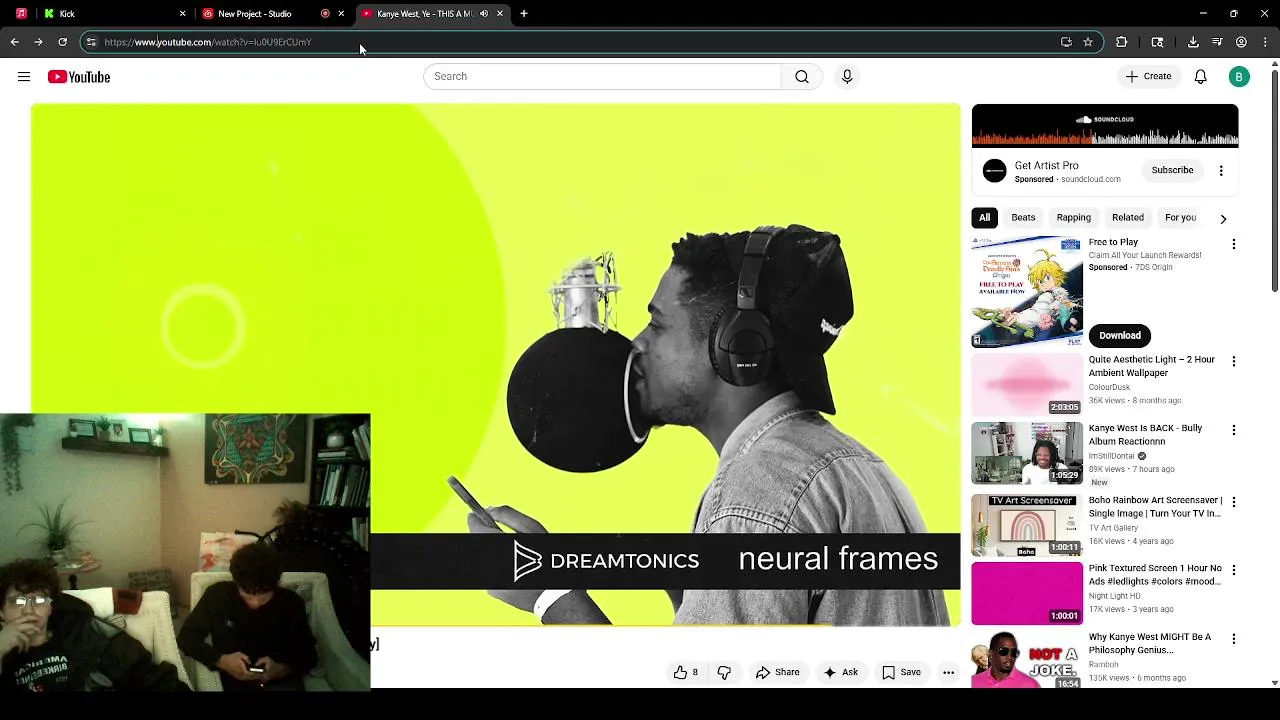Viewport: 1280px width, 720px height.
Task: Close the New Project - Studio tab
Action: click(x=341, y=14)
